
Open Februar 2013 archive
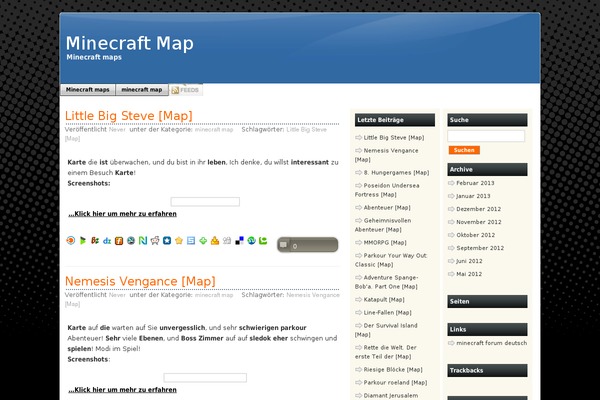pyautogui.click(x=475, y=183)
